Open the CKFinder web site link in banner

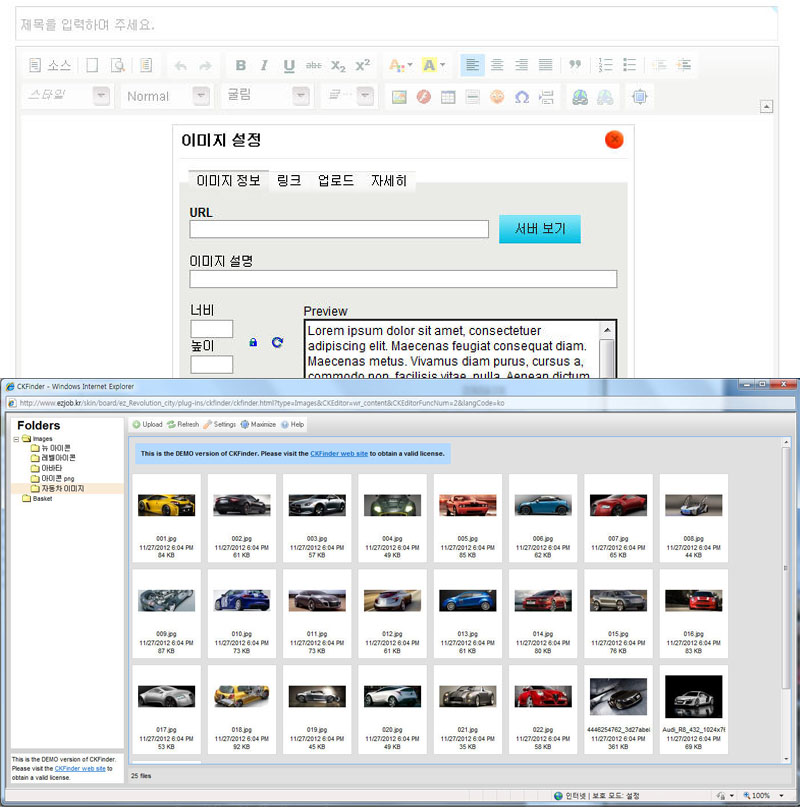(x=338, y=454)
